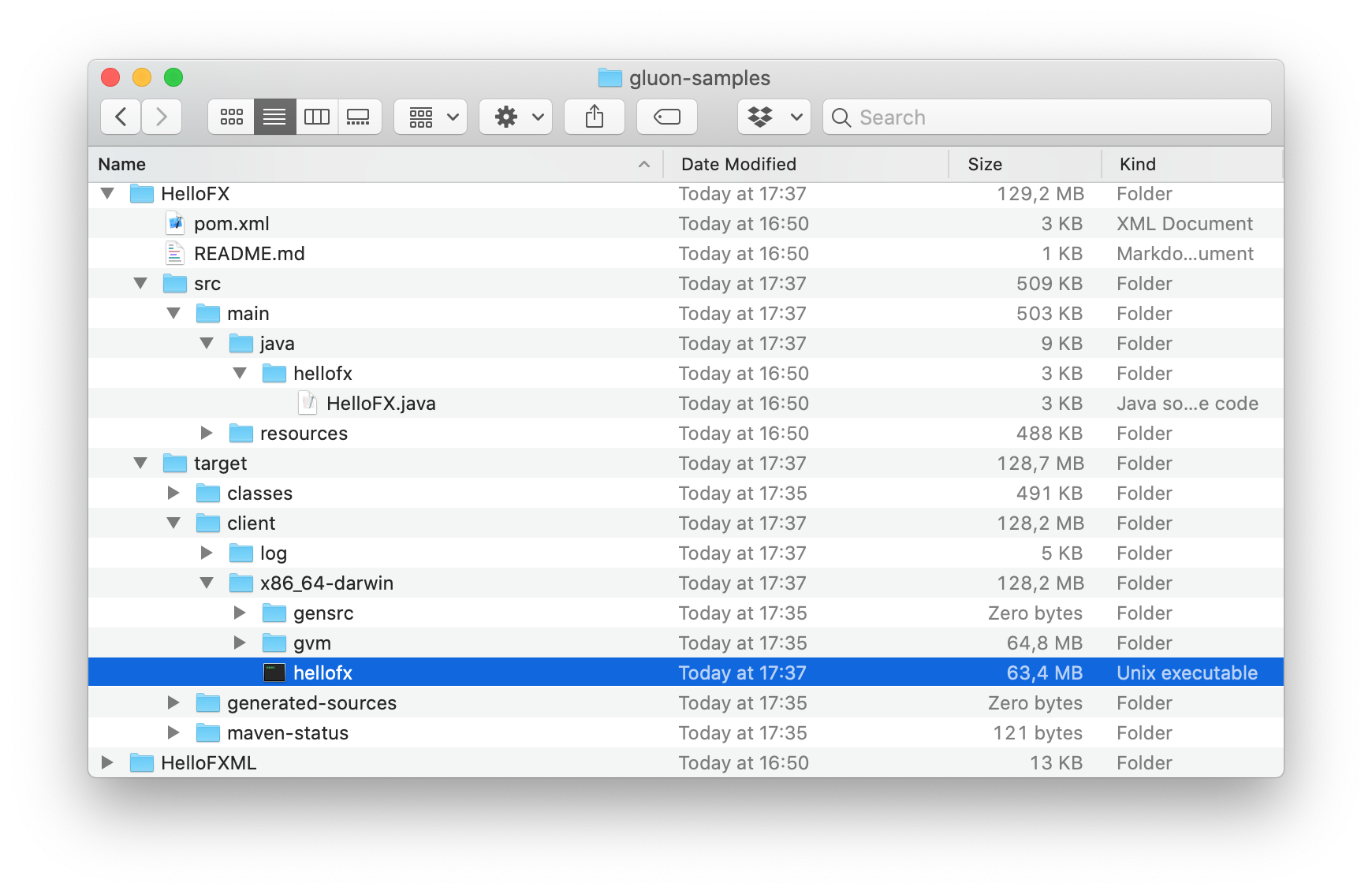Screen dimensions: 1372x894
Task: Click the '121 bytes' size cell
Action: coord(1038,733)
